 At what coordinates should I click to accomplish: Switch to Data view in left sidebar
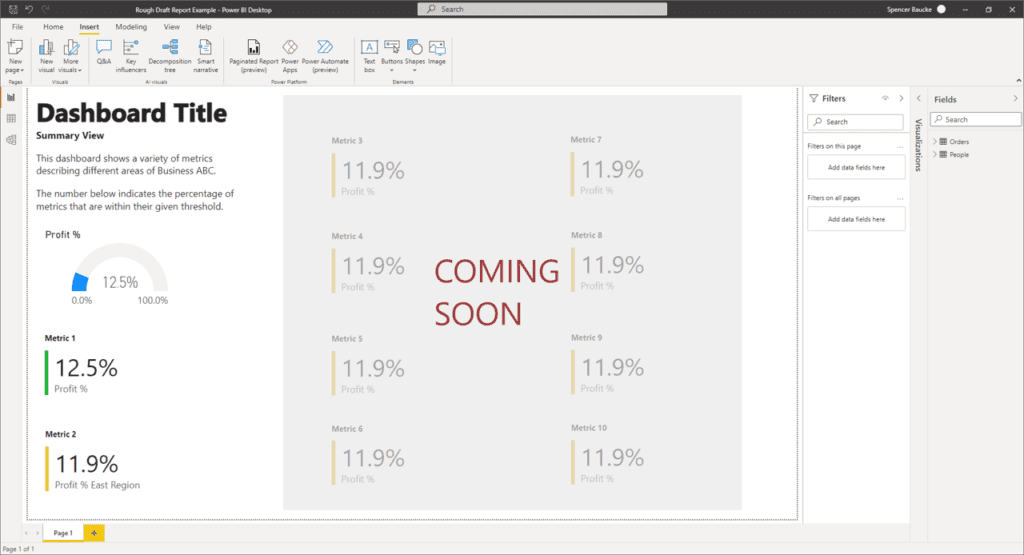click(x=11, y=119)
